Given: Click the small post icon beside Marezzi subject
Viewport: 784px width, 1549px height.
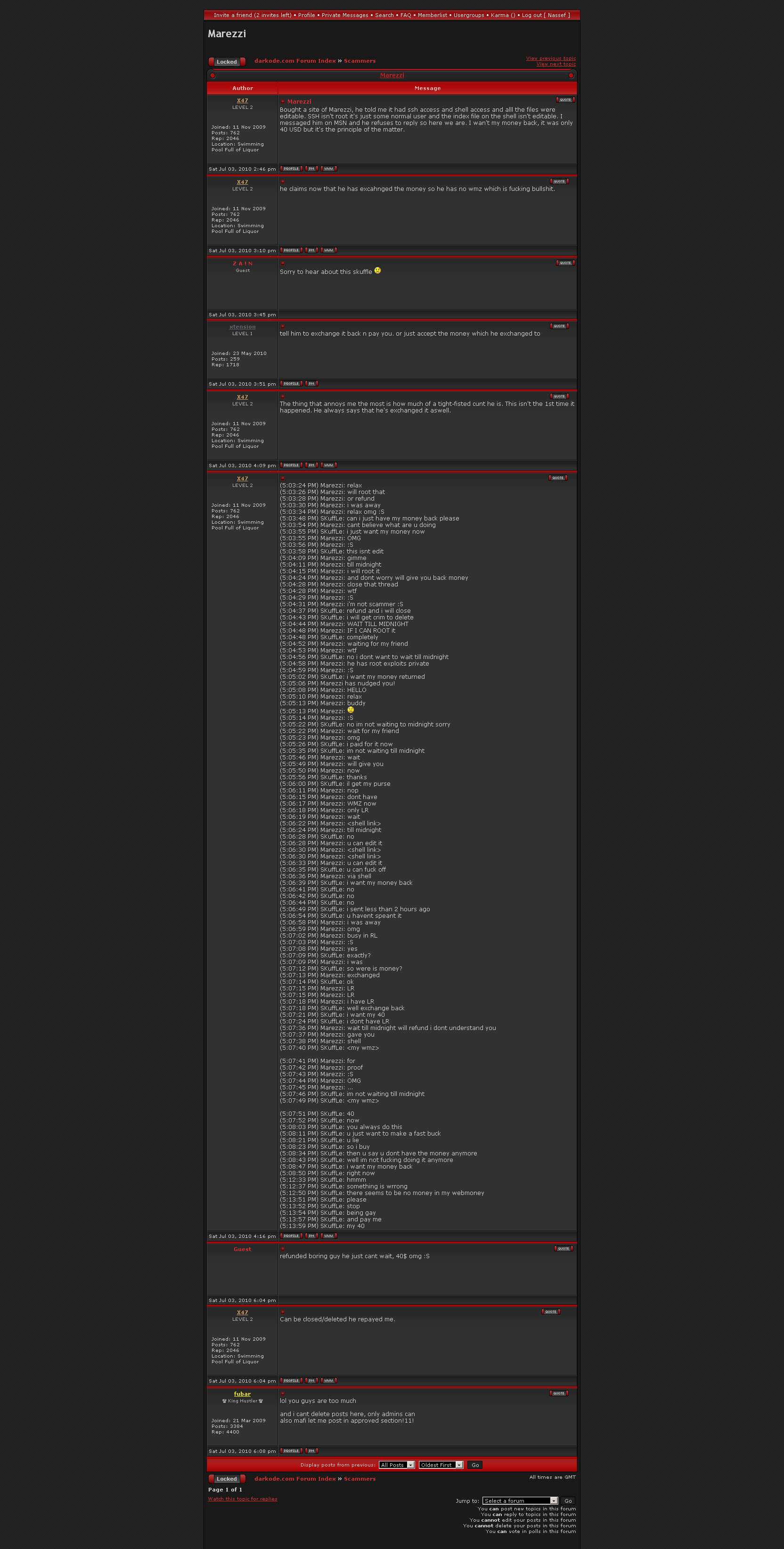Looking at the screenshot, I should 283,102.
